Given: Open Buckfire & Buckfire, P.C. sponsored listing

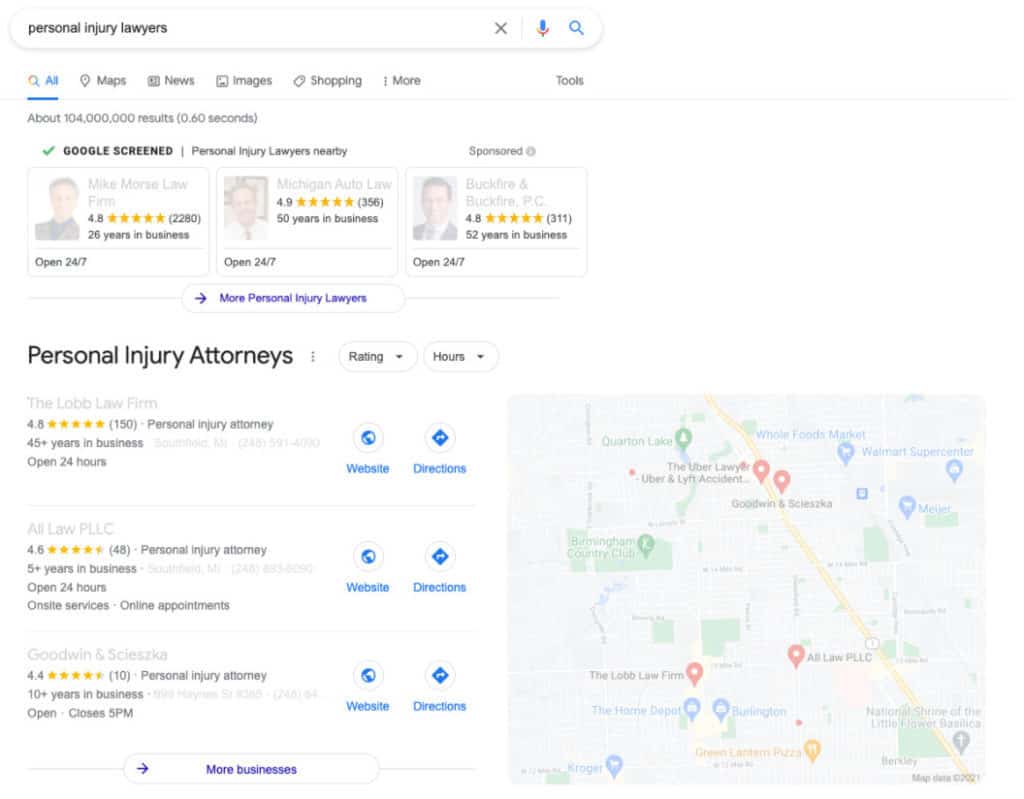Looking at the screenshot, I should [496, 222].
